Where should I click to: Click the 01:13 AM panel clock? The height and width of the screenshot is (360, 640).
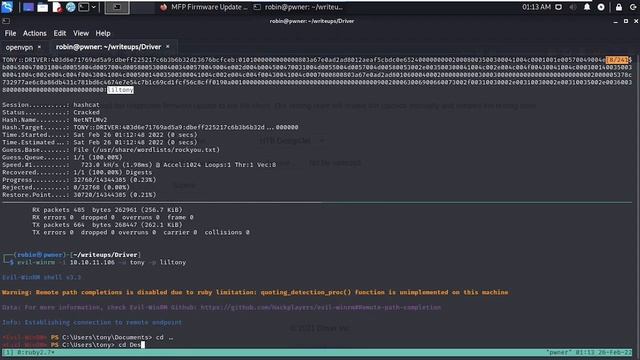[536, 7]
